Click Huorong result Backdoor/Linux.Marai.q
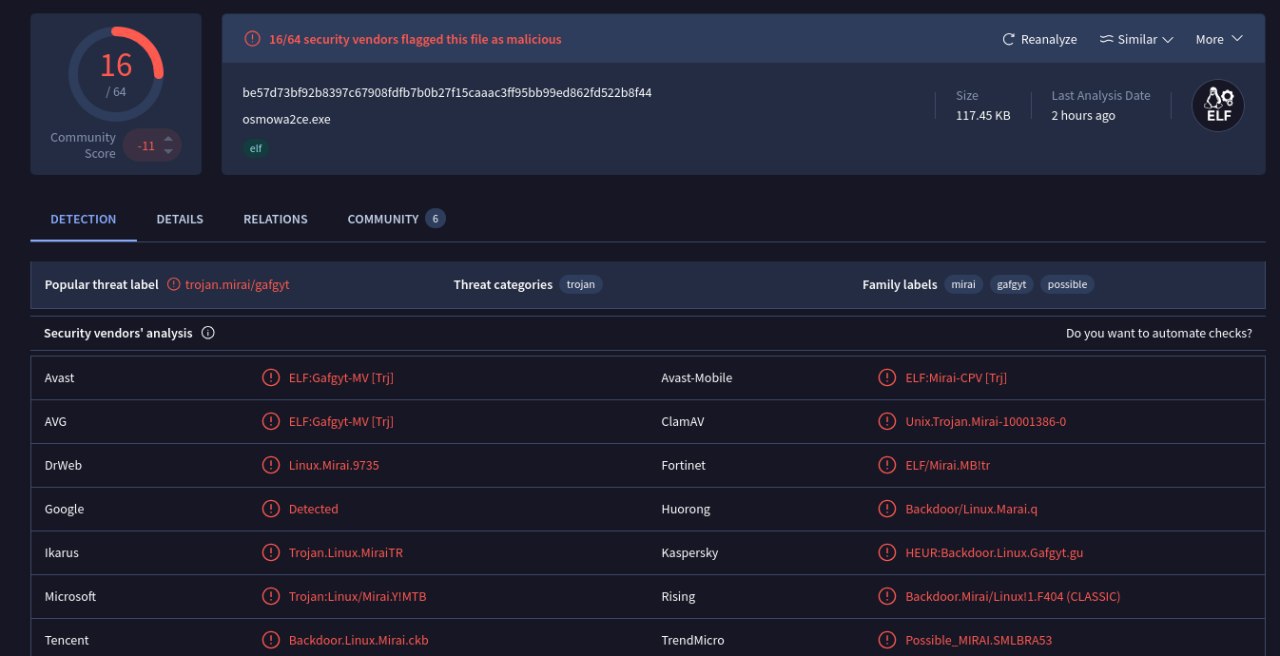 972,509
